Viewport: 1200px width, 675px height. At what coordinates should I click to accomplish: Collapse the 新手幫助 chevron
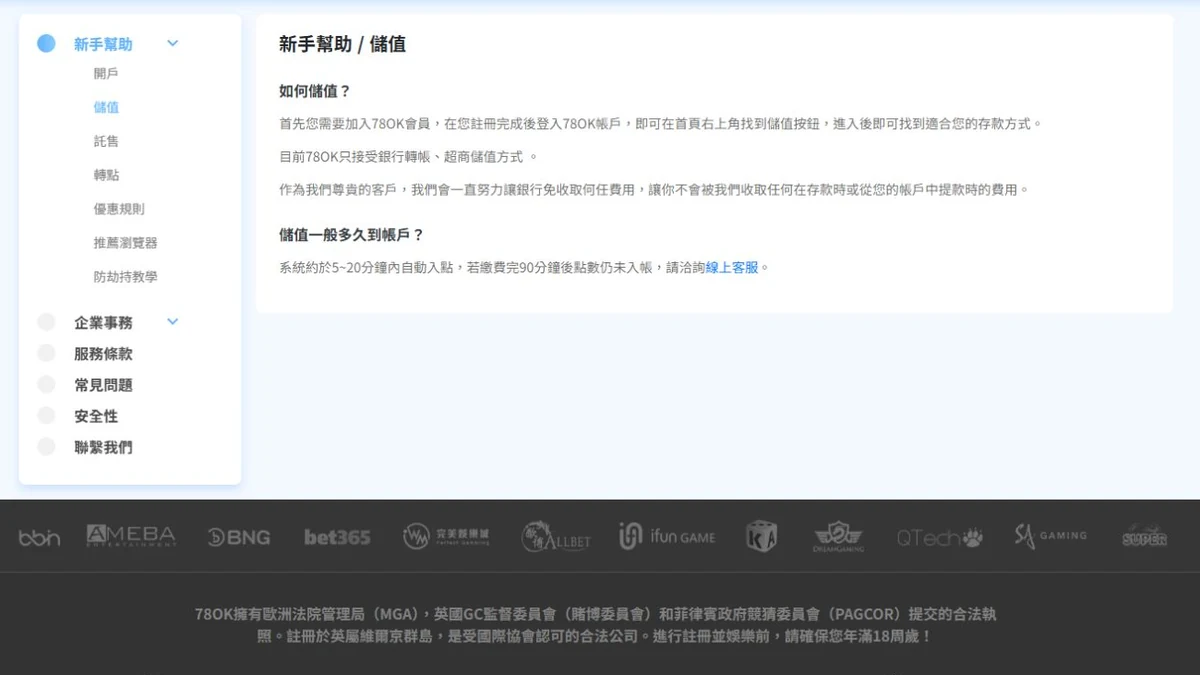coord(172,43)
